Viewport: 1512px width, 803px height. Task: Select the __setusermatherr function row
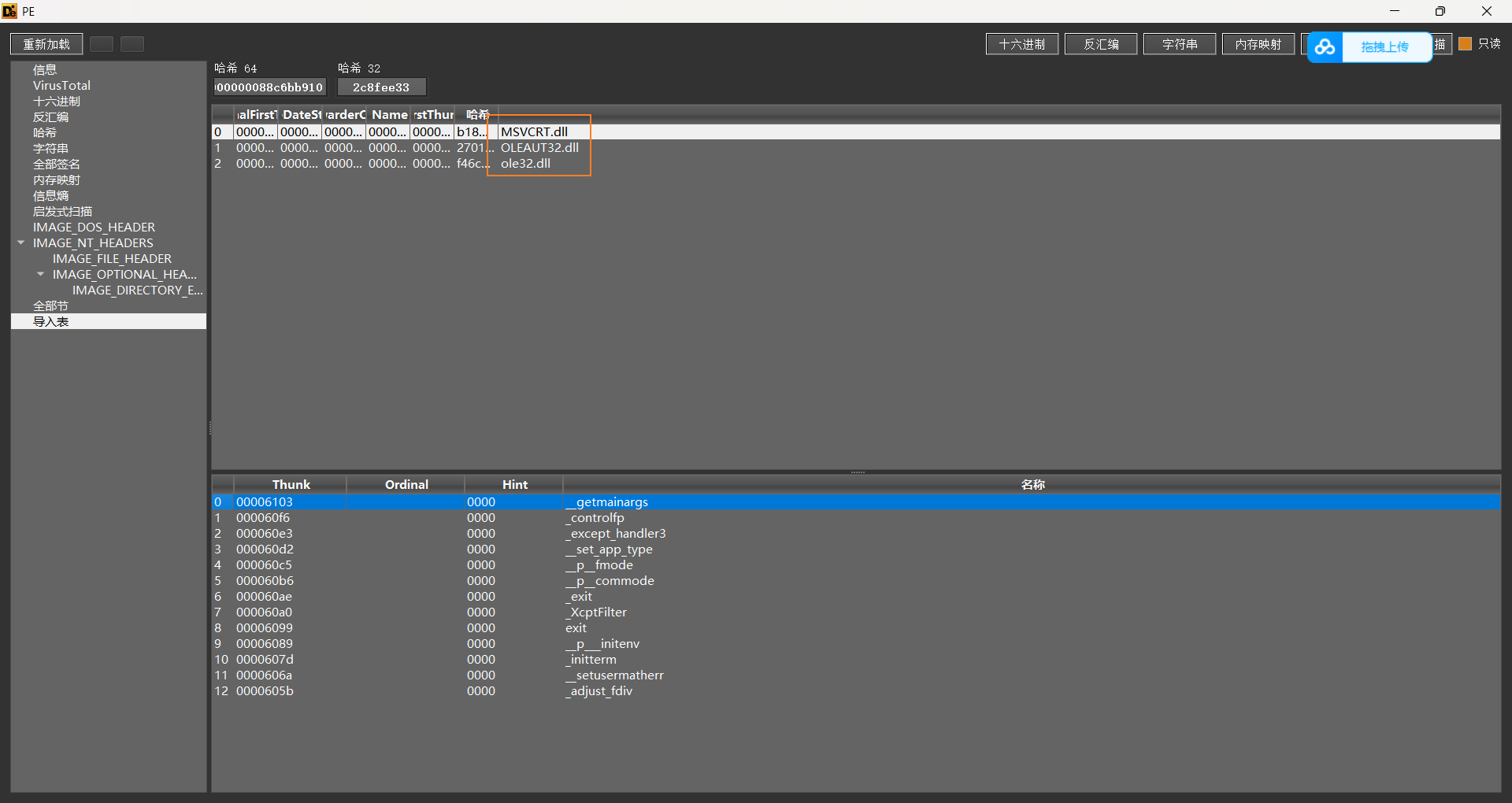[856, 675]
